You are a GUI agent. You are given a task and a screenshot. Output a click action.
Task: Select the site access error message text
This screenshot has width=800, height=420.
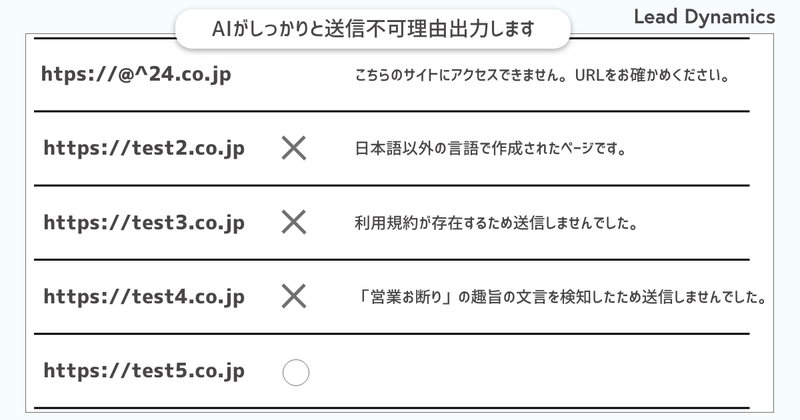click(542, 76)
